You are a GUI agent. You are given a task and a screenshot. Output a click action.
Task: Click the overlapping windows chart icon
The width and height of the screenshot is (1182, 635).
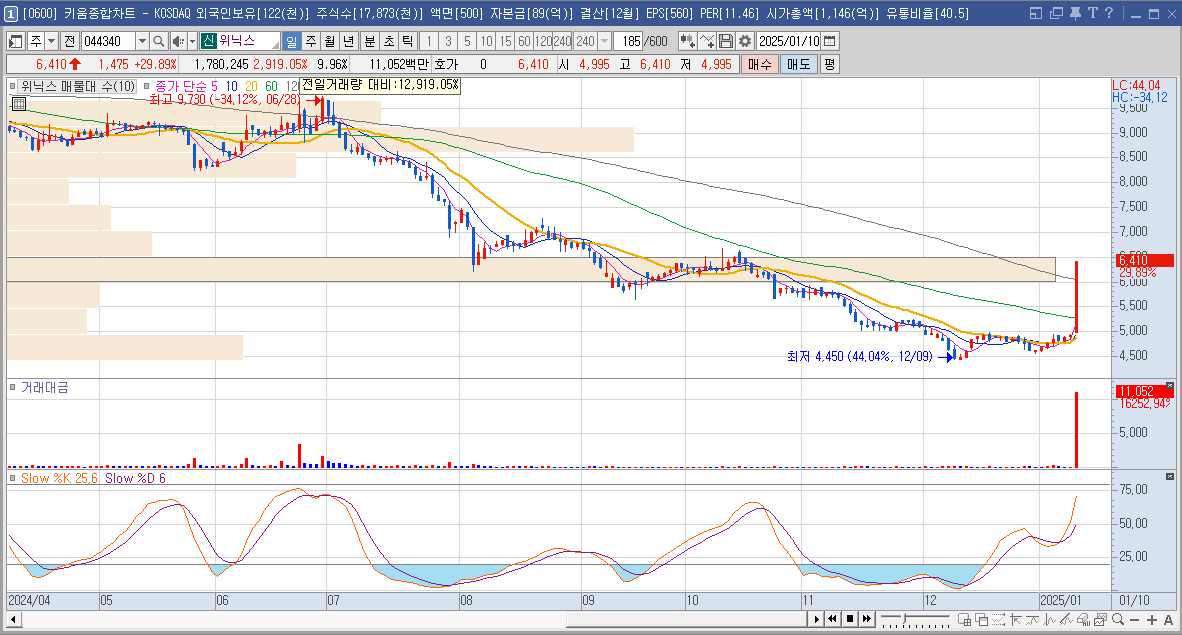981,620
